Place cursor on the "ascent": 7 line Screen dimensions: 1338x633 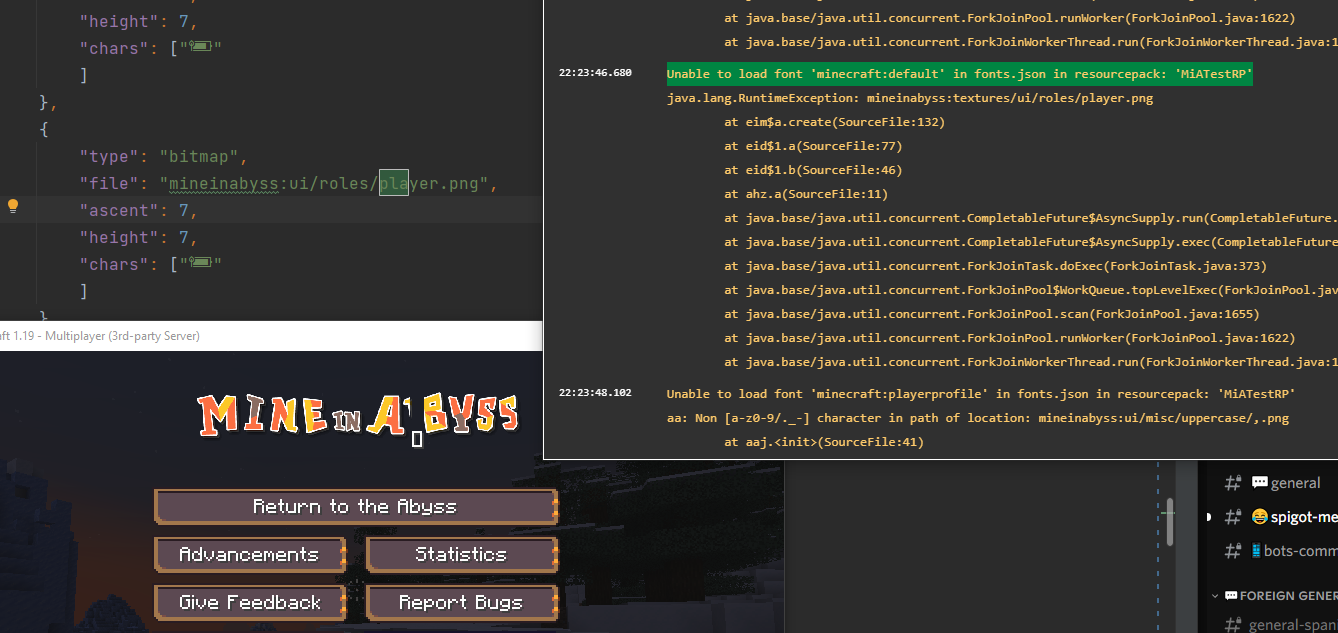[x=139, y=211]
